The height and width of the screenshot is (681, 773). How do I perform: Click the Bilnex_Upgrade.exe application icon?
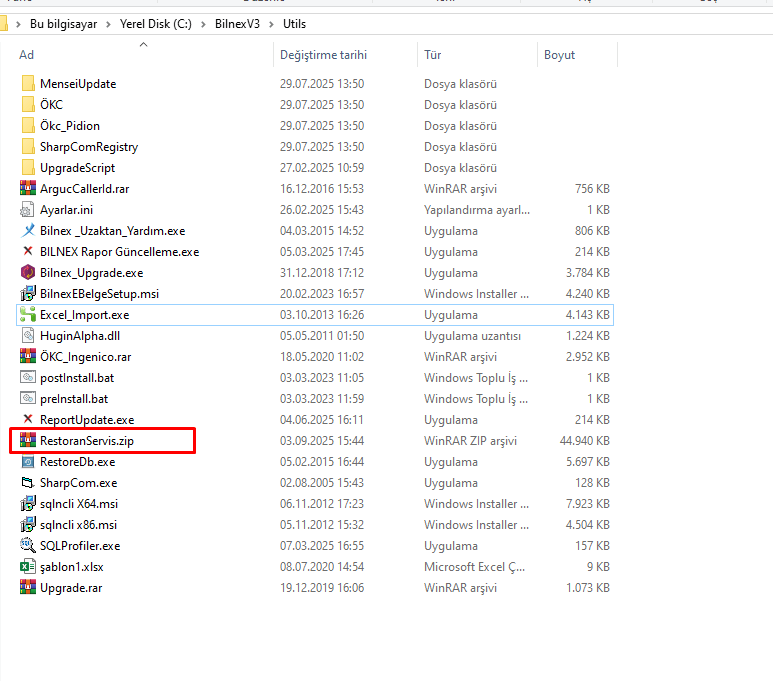pyautogui.click(x=28, y=273)
